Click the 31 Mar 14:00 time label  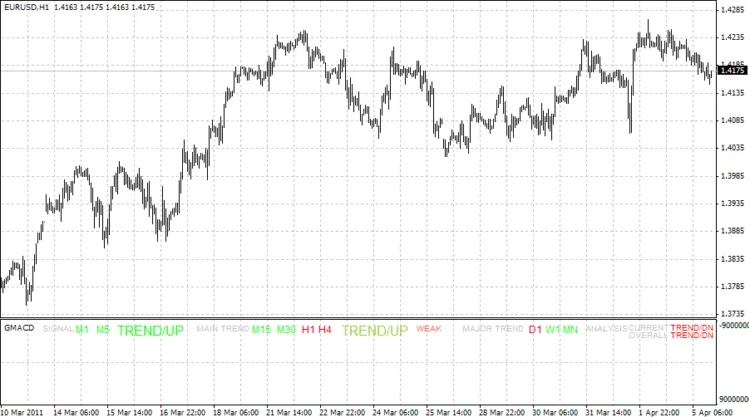[x=608, y=412]
